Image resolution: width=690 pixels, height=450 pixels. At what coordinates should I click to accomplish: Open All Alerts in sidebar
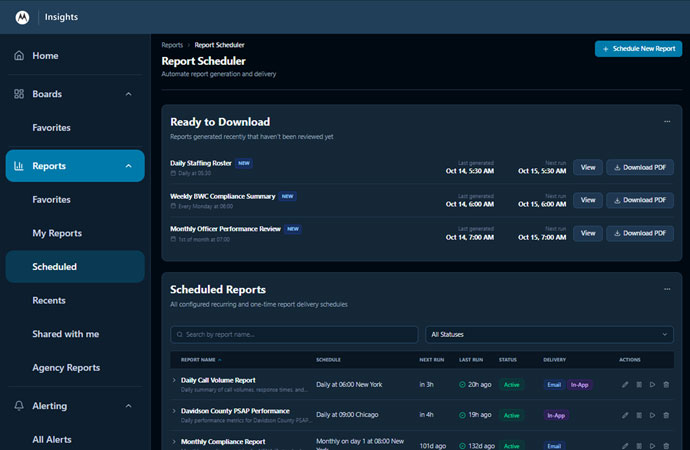pyautogui.click(x=52, y=439)
